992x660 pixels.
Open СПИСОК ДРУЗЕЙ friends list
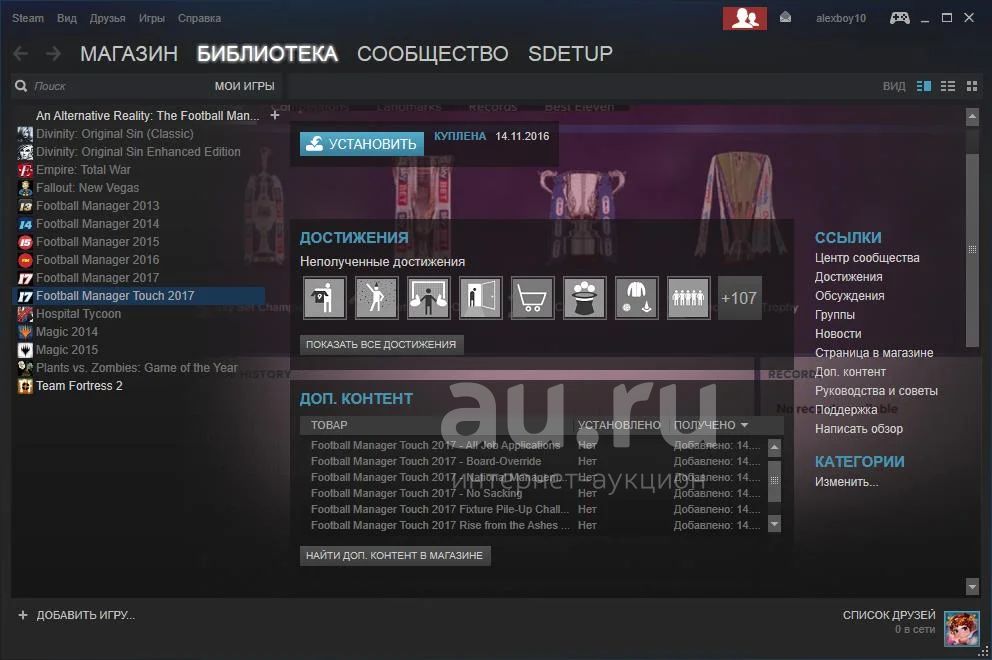click(889, 615)
